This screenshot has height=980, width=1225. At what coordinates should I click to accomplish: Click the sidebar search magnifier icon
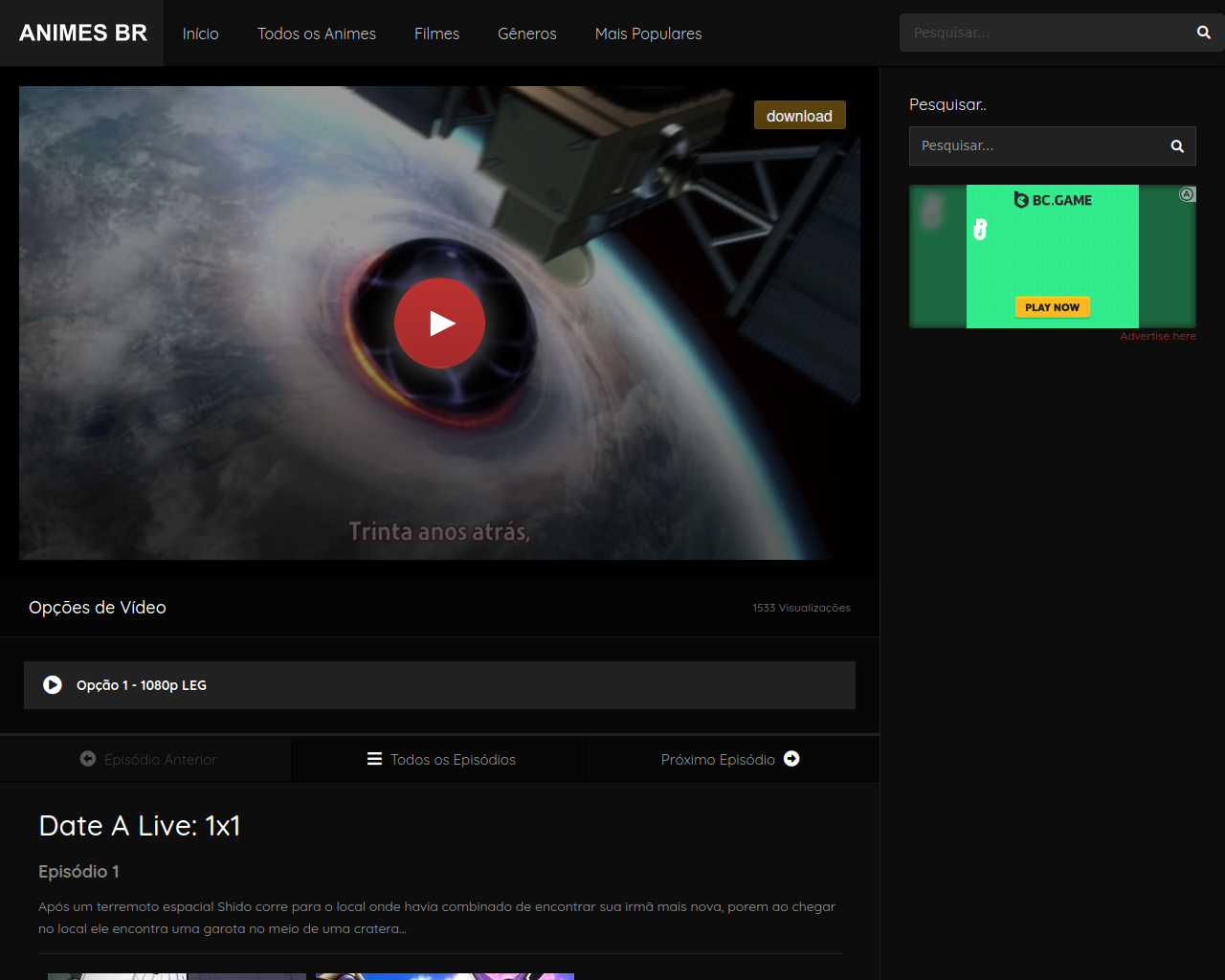coord(1177,146)
